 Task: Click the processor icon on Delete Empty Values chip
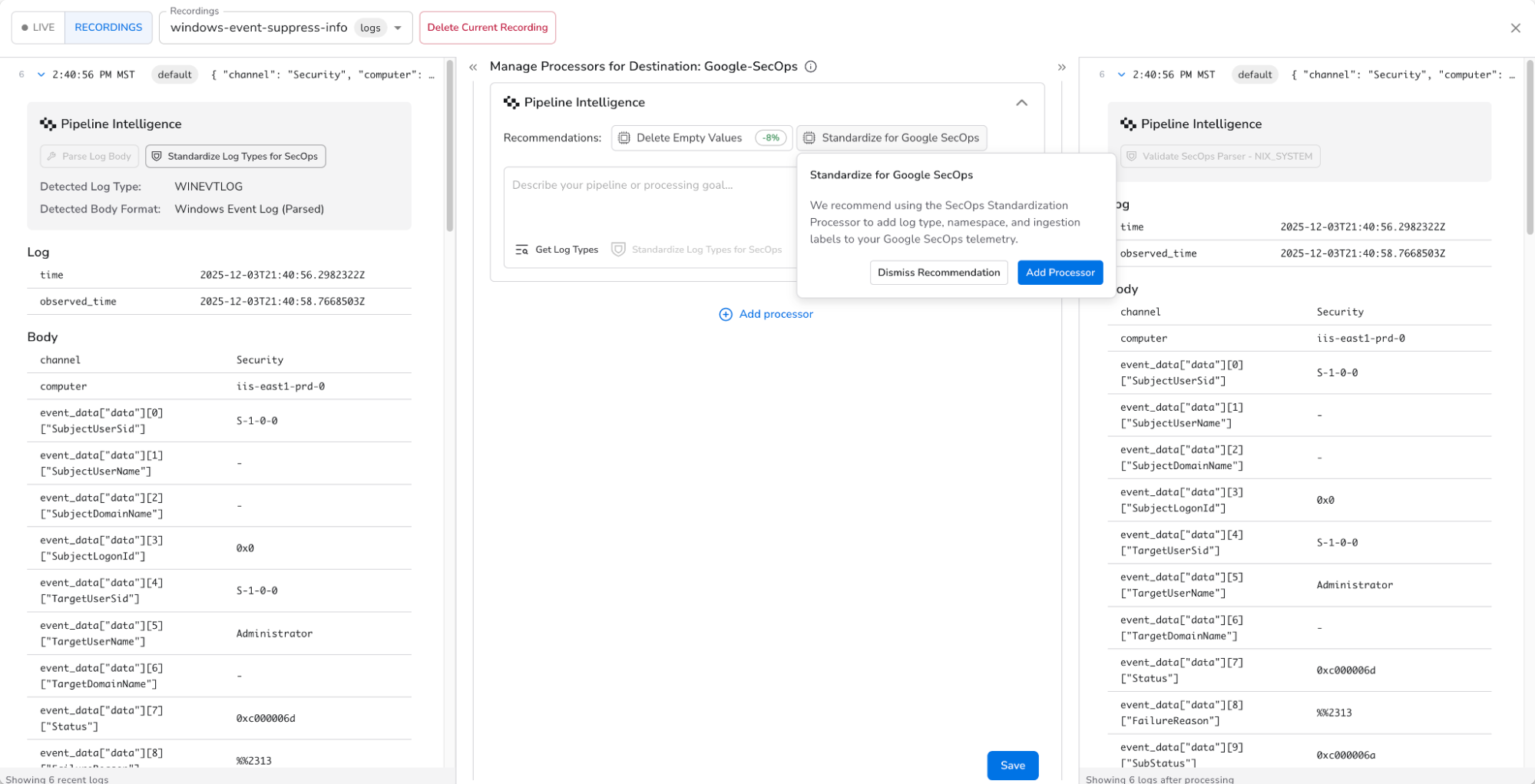pyautogui.click(x=623, y=137)
